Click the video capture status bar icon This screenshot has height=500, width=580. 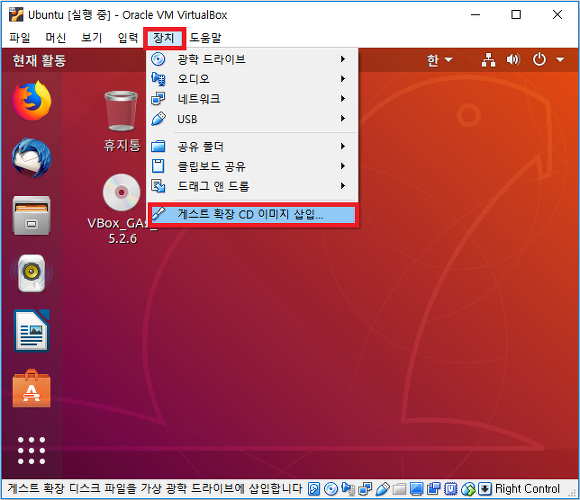click(x=434, y=489)
